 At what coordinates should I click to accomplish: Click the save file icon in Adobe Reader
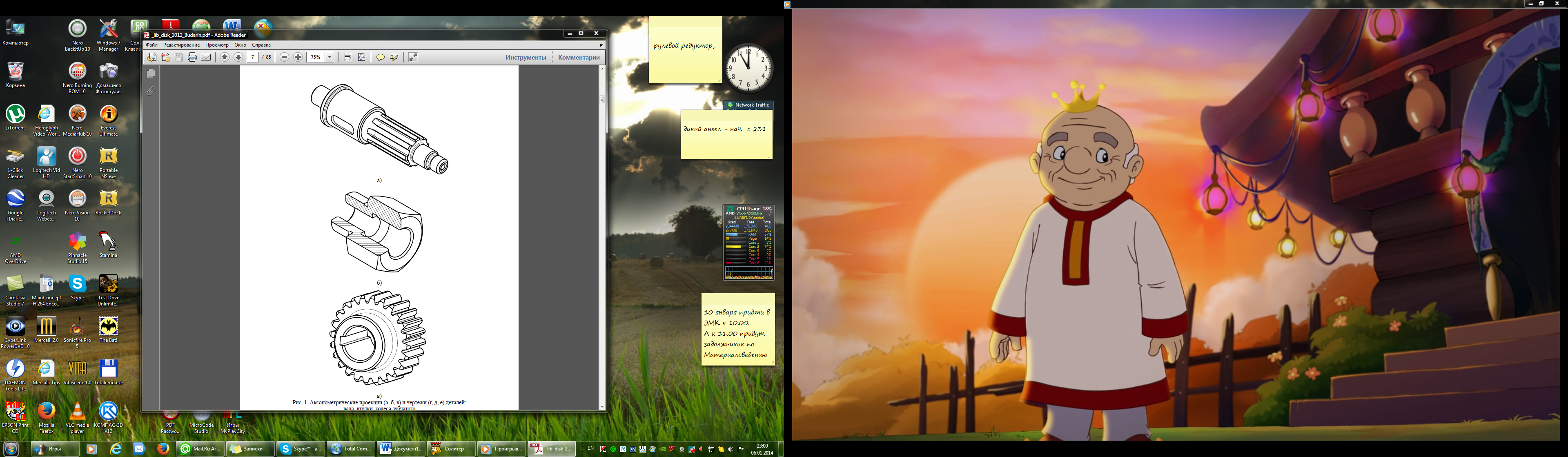(179, 57)
